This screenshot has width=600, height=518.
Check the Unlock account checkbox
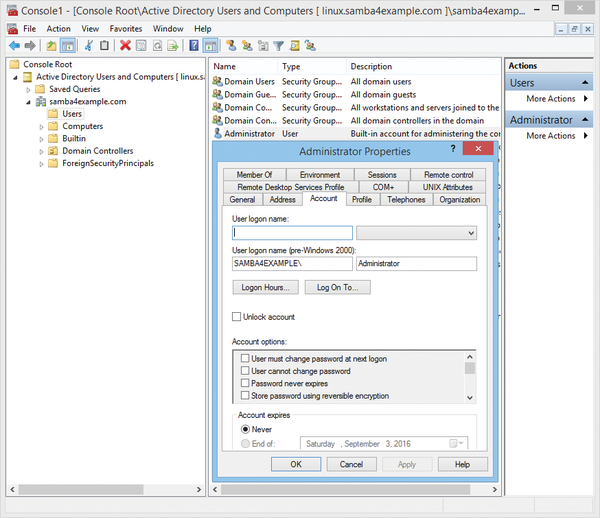click(236, 316)
